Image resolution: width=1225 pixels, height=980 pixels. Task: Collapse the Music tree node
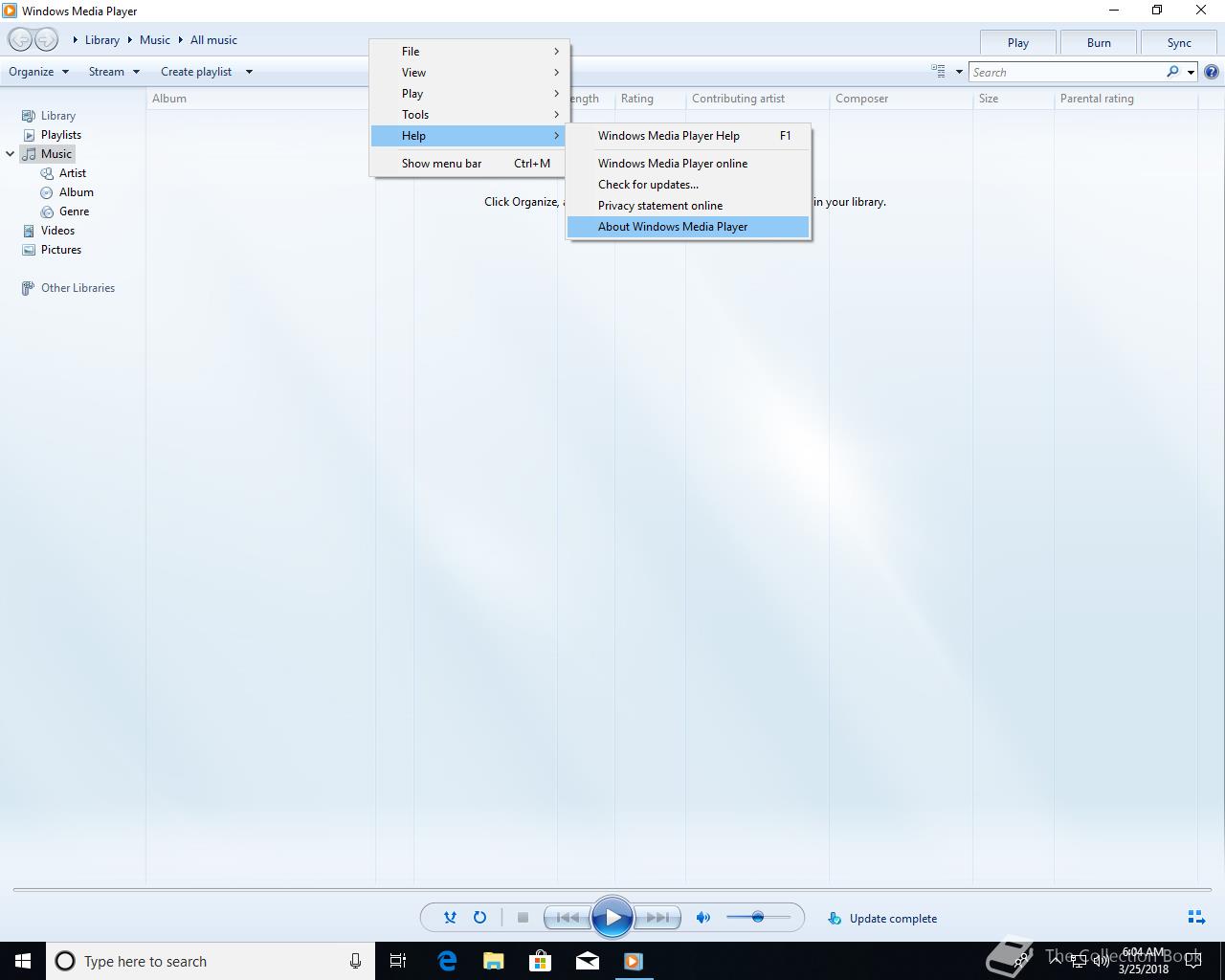pyautogui.click(x=11, y=154)
